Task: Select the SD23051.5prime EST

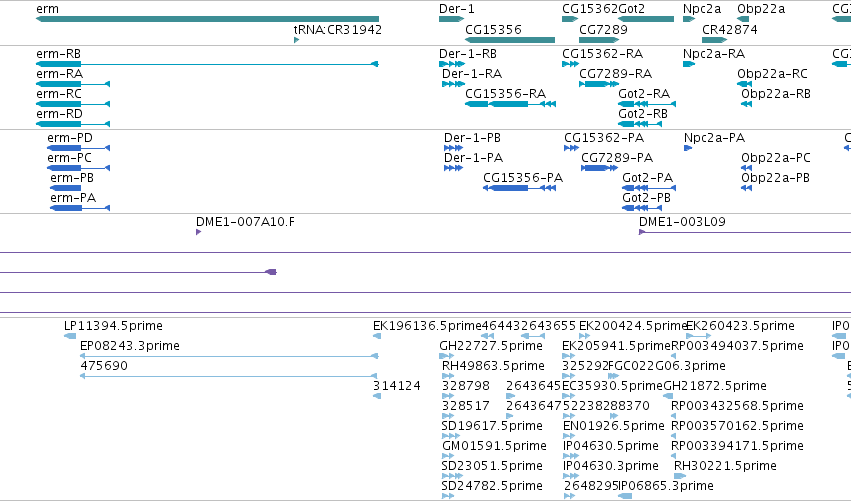Action: (x=452, y=476)
